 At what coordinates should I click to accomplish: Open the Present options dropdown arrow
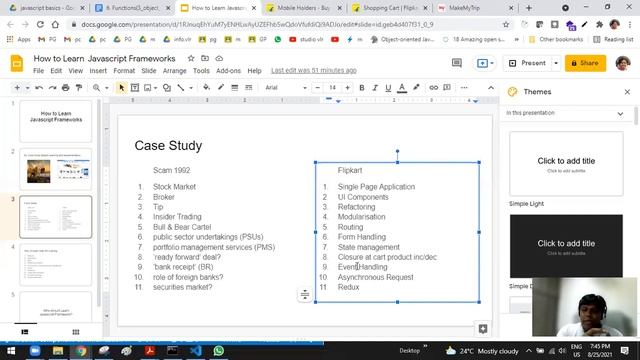point(556,63)
